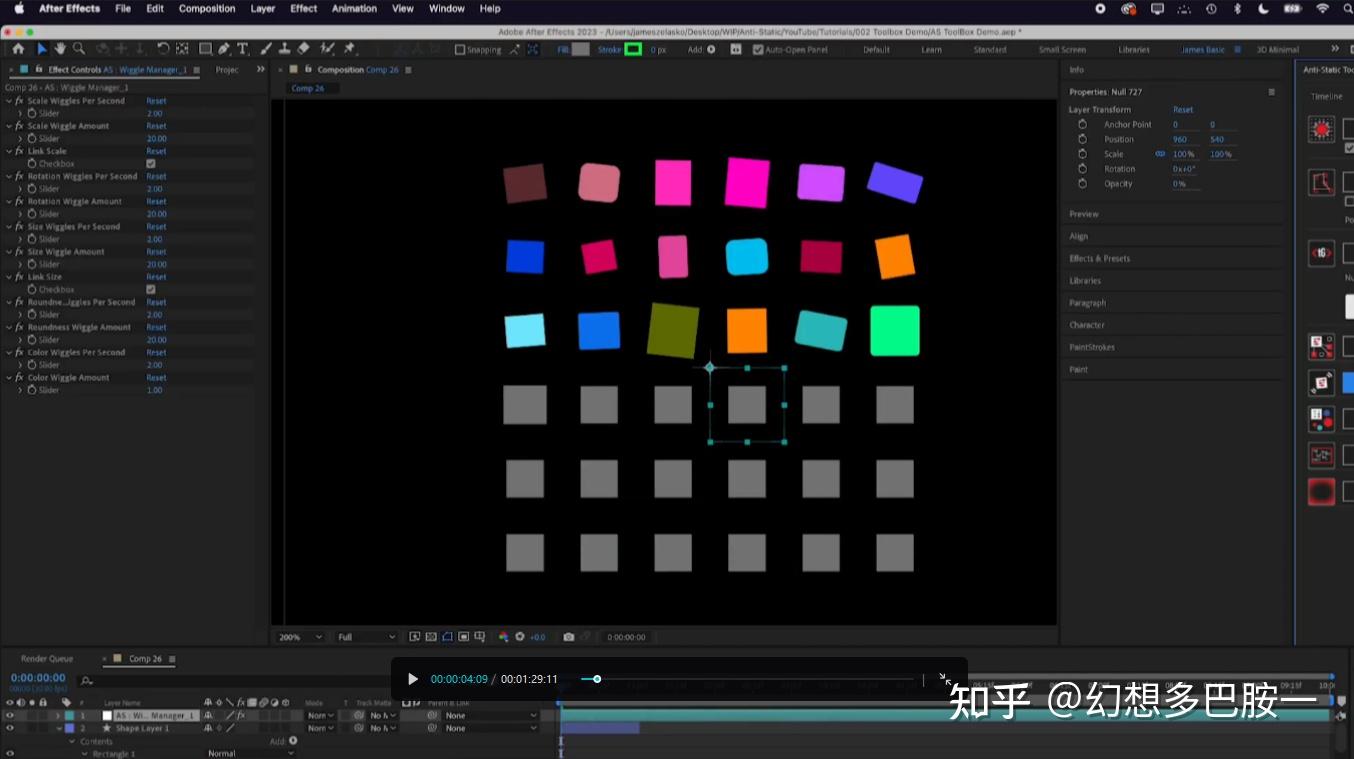Play the video with the play button
Viewport: 1354px width, 759px height.
tap(412, 679)
